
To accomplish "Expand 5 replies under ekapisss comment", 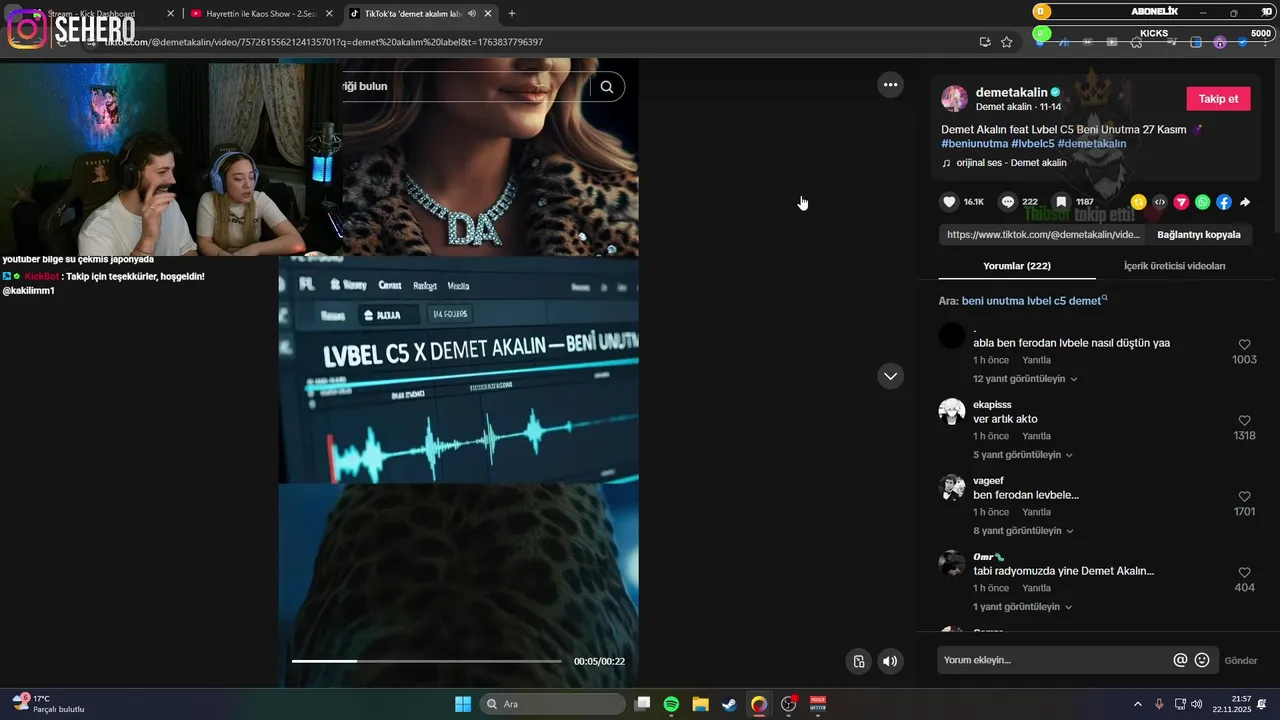I will point(1023,455).
